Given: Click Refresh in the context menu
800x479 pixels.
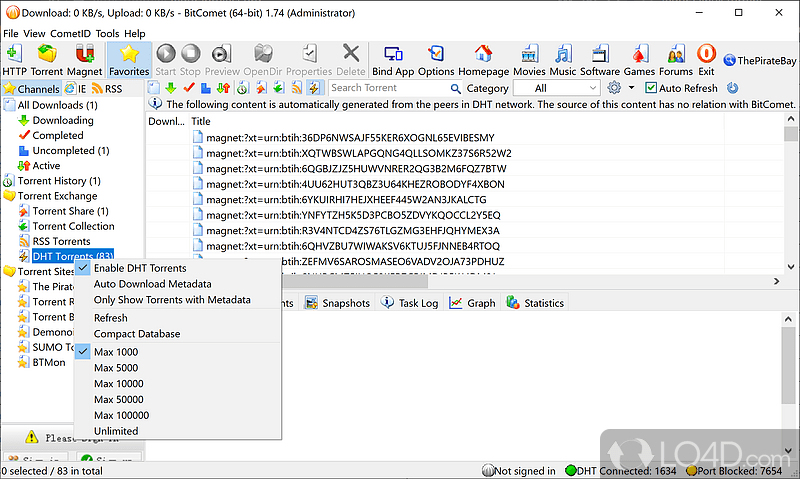Looking at the screenshot, I should 178,318.
